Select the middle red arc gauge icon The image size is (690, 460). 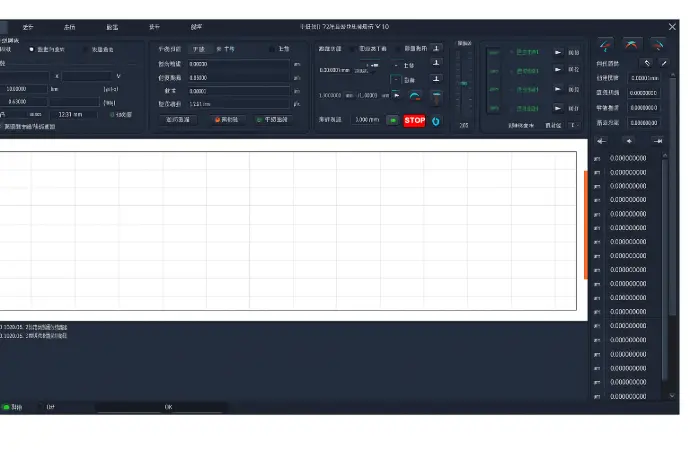pyautogui.click(x=631, y=43)
